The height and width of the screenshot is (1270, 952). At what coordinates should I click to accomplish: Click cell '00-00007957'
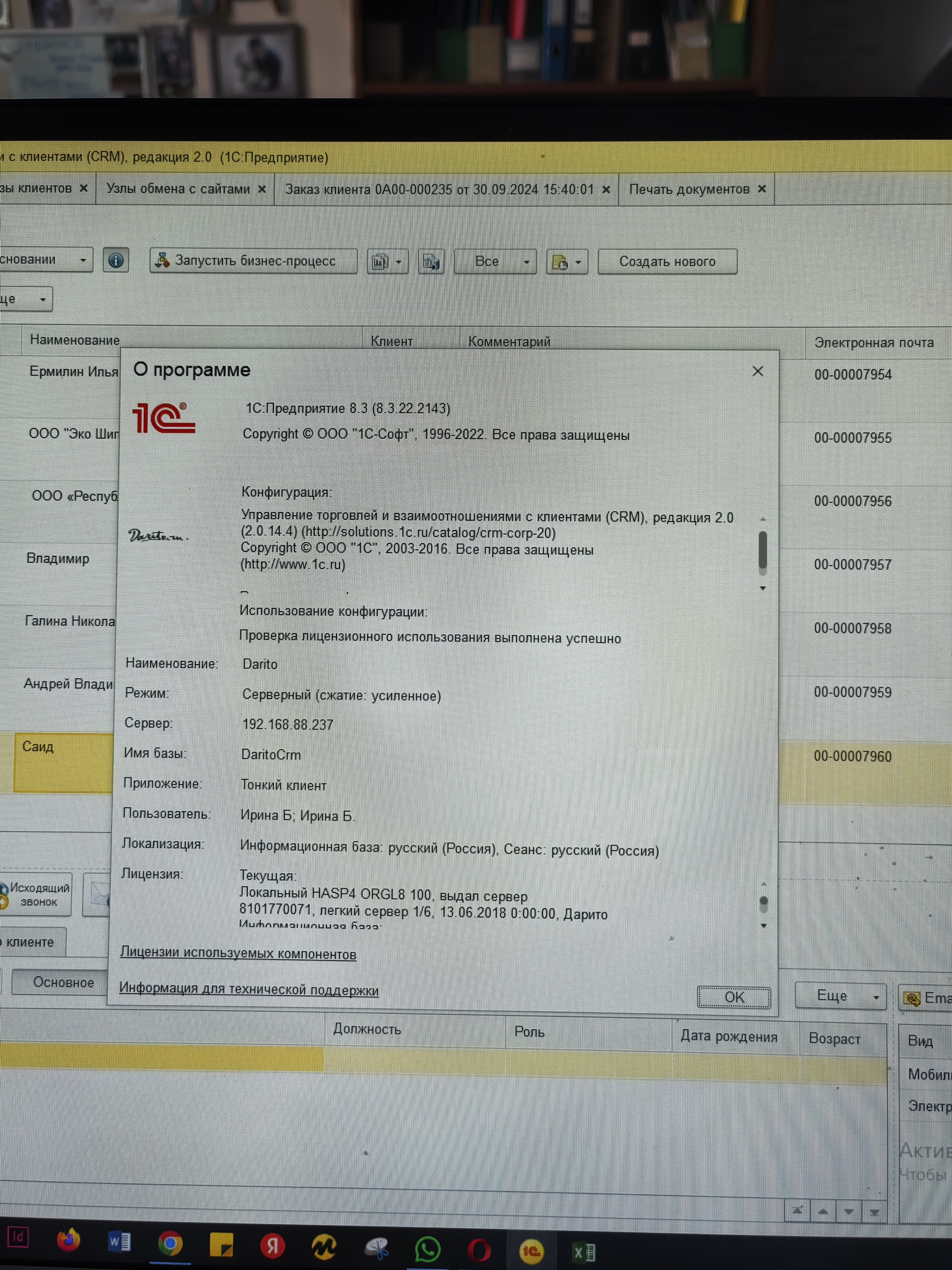pos(852,564)
